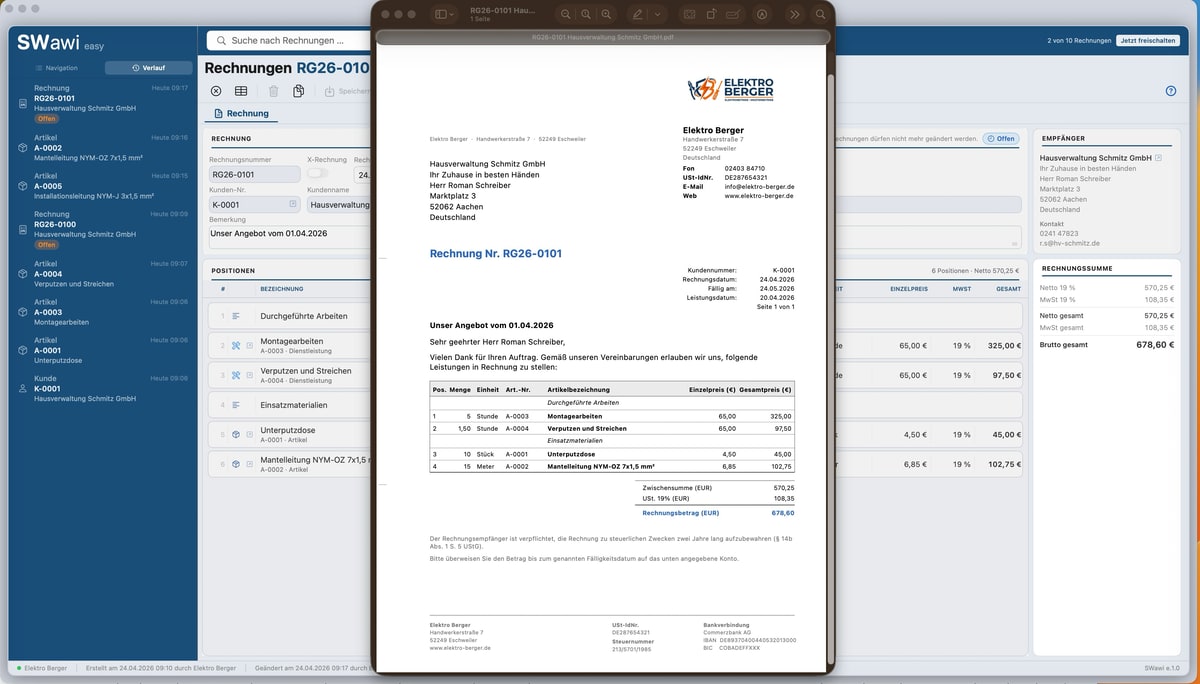Click the BEZEICHNUNG column header

[x=282, y=289]
